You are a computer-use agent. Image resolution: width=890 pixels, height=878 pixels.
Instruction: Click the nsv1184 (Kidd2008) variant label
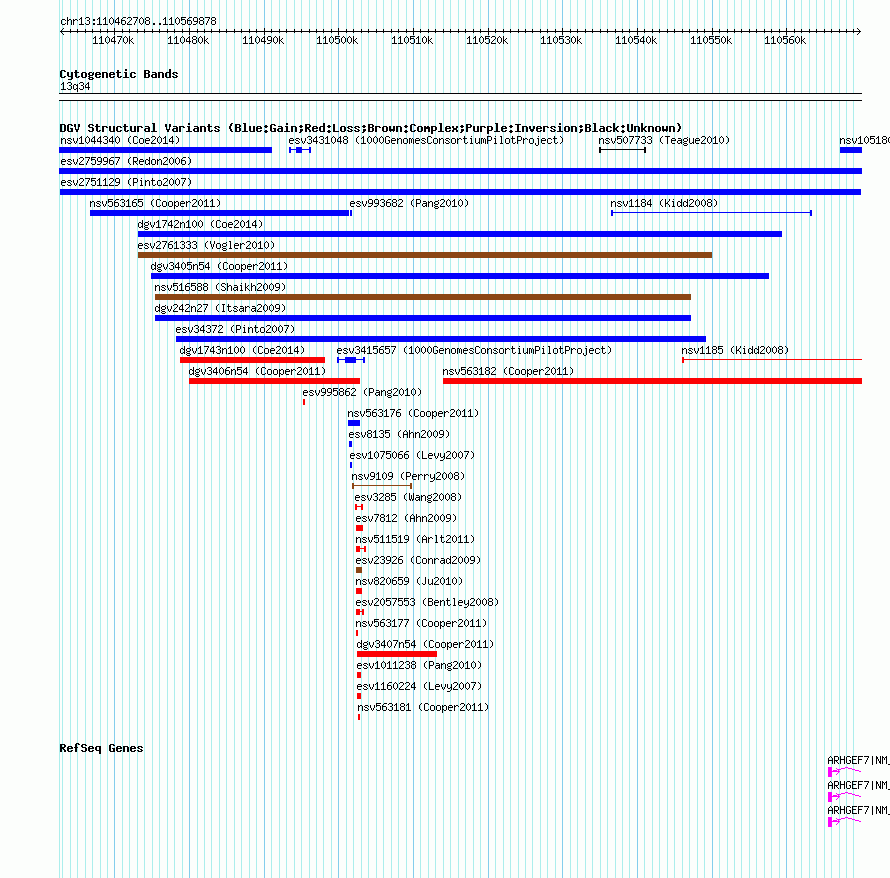pyautogui.click(x=664, y=203)
